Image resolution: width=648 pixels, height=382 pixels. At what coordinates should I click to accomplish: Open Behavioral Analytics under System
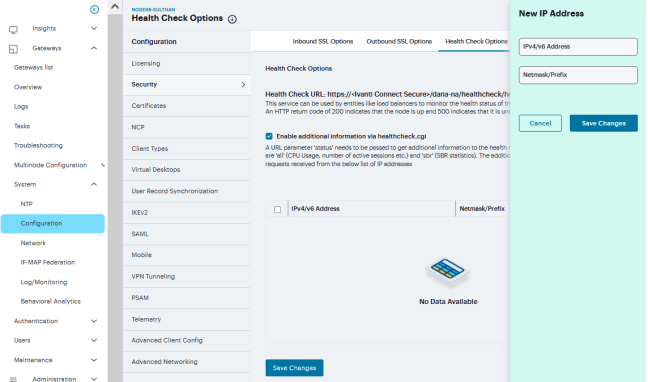coord(50,301)
